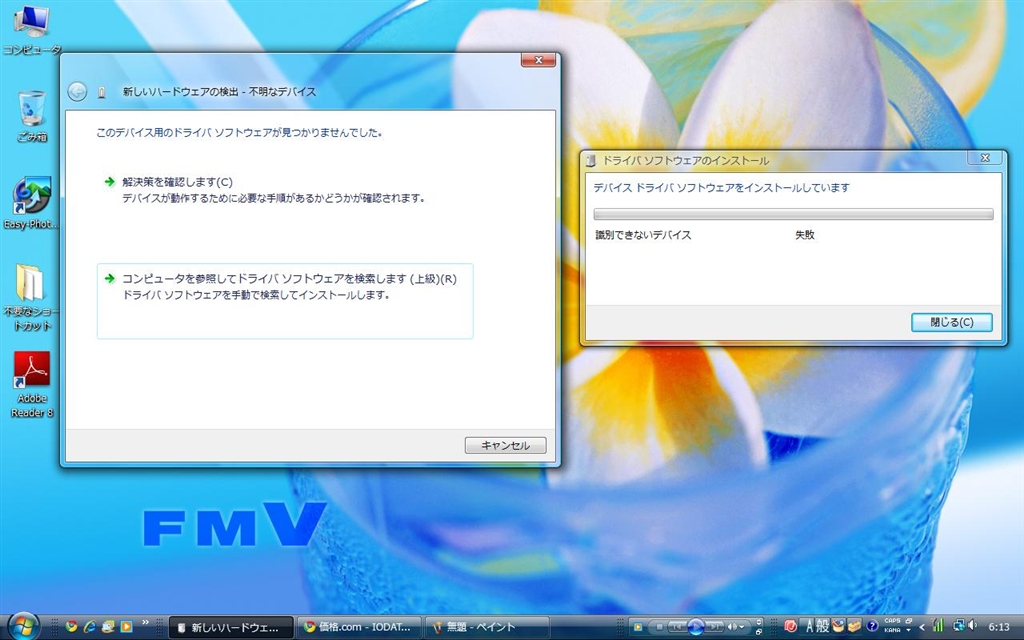The width and height of the screenshot is (1024, 640).
Task: Close the driver software installation dialog
Action: coord(985,157)
